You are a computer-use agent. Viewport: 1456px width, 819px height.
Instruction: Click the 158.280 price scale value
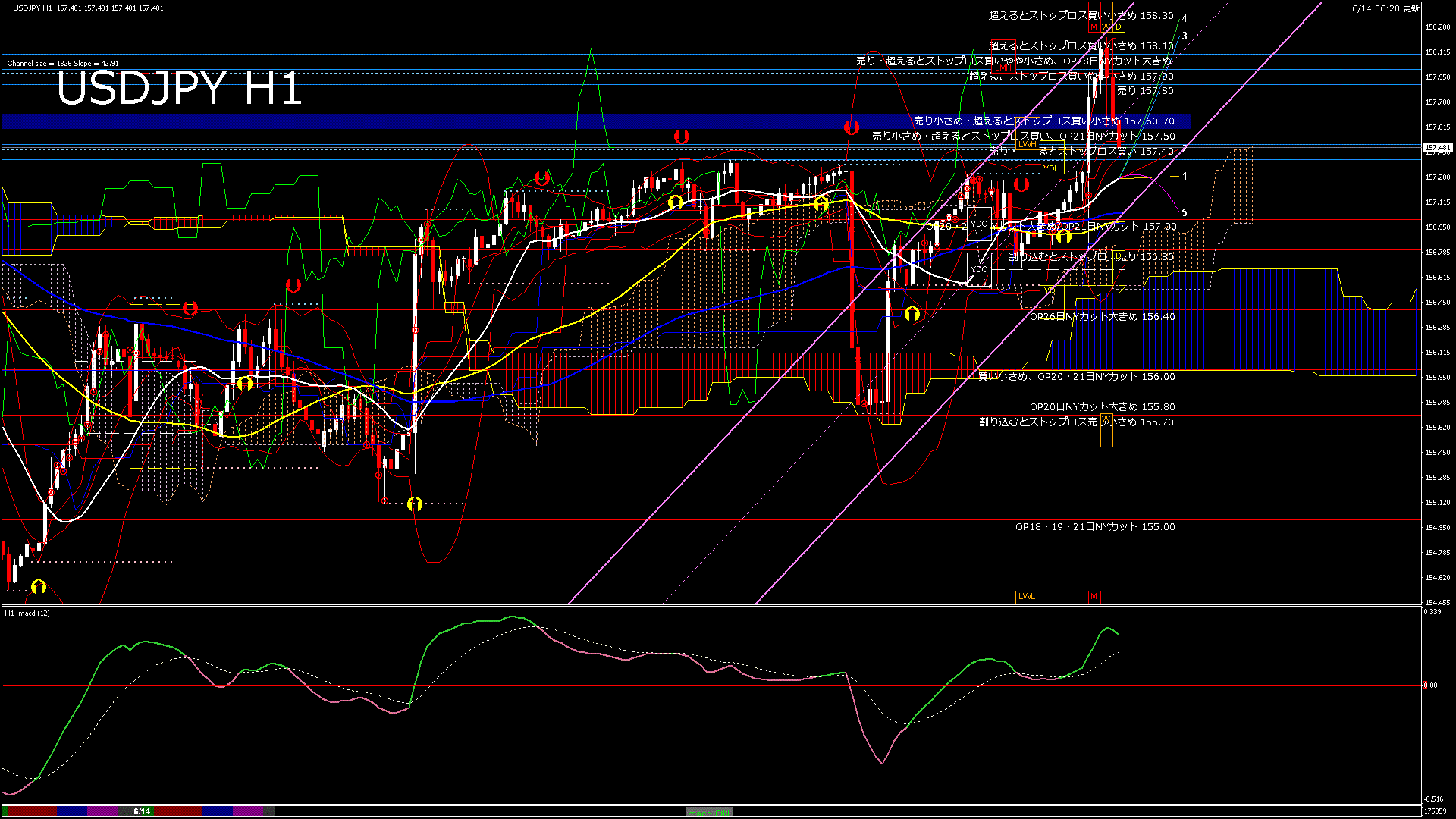(x=1438, y=27)
